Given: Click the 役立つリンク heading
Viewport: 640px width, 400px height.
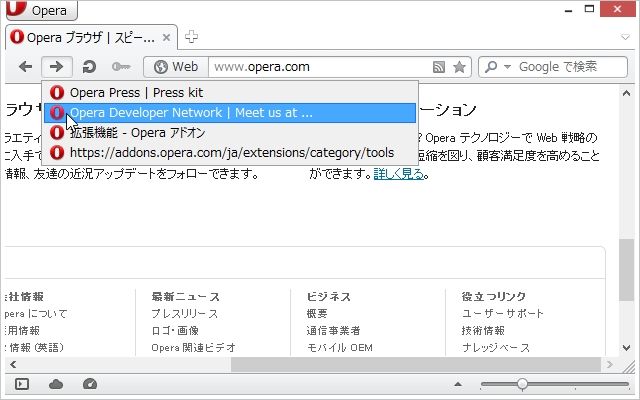Looking at the screenshot, I should click(x=494, y=297).
